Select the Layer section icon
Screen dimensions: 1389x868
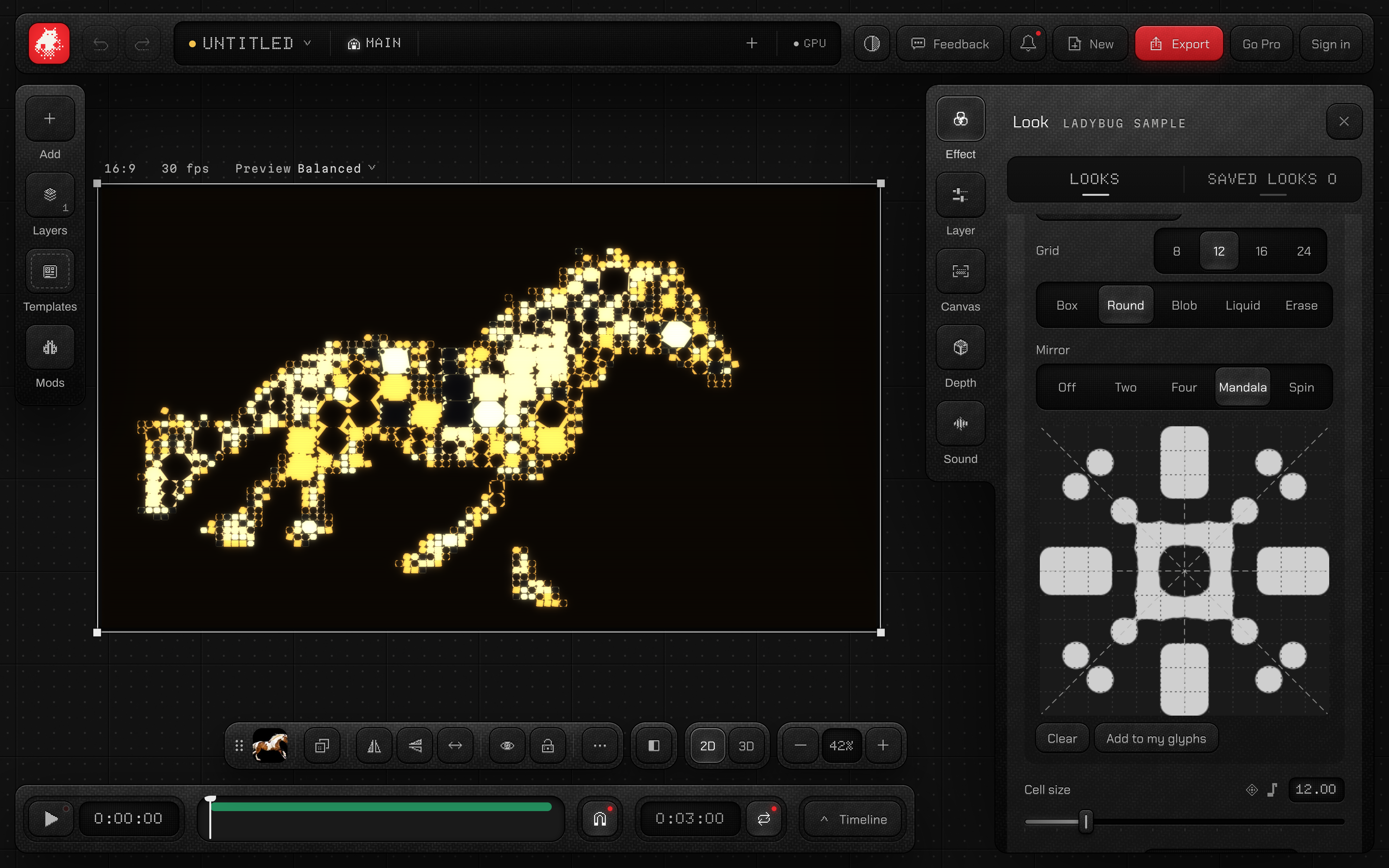point(960,195)
